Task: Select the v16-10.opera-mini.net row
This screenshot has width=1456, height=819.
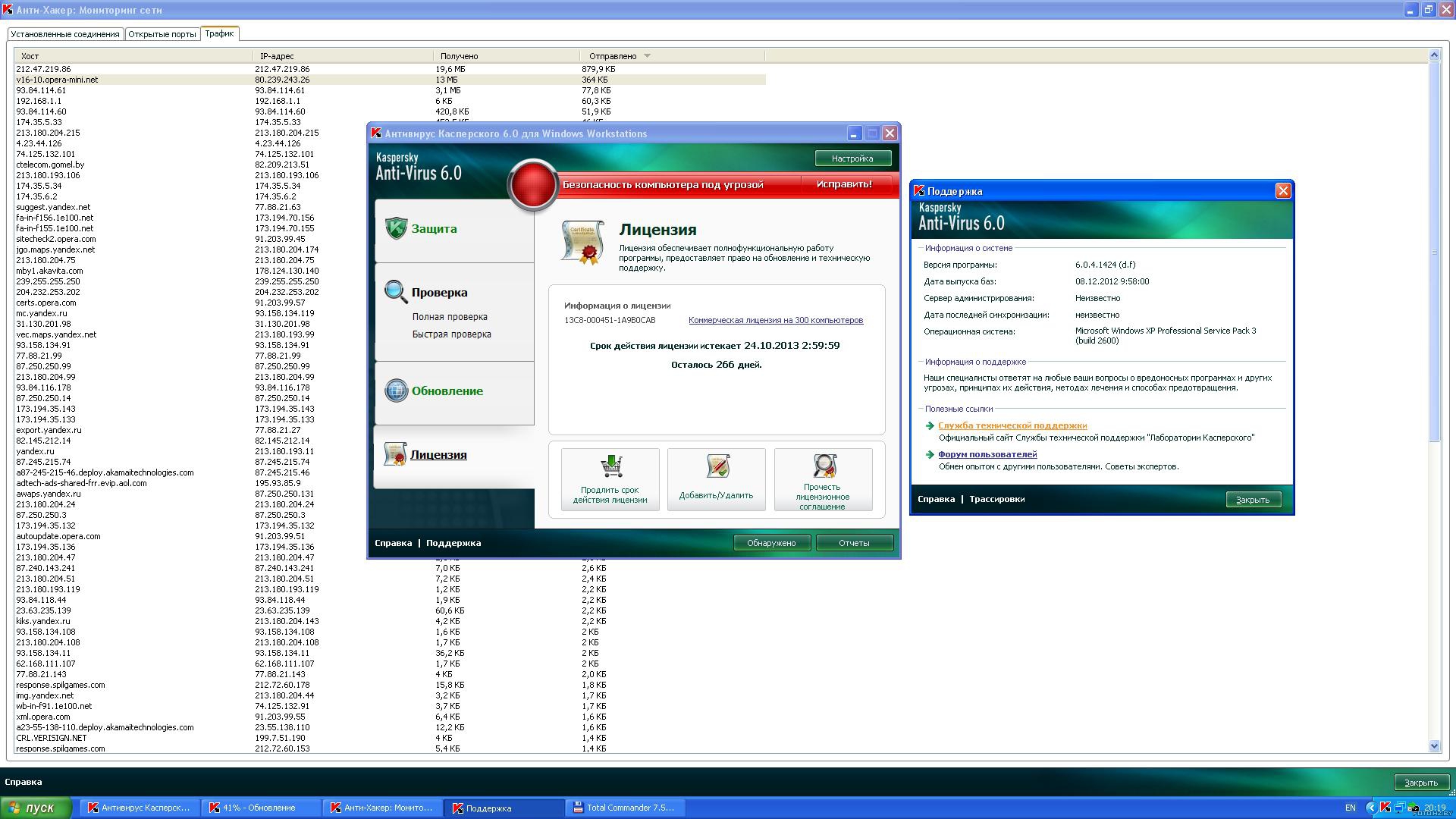Action: (390, 80)
